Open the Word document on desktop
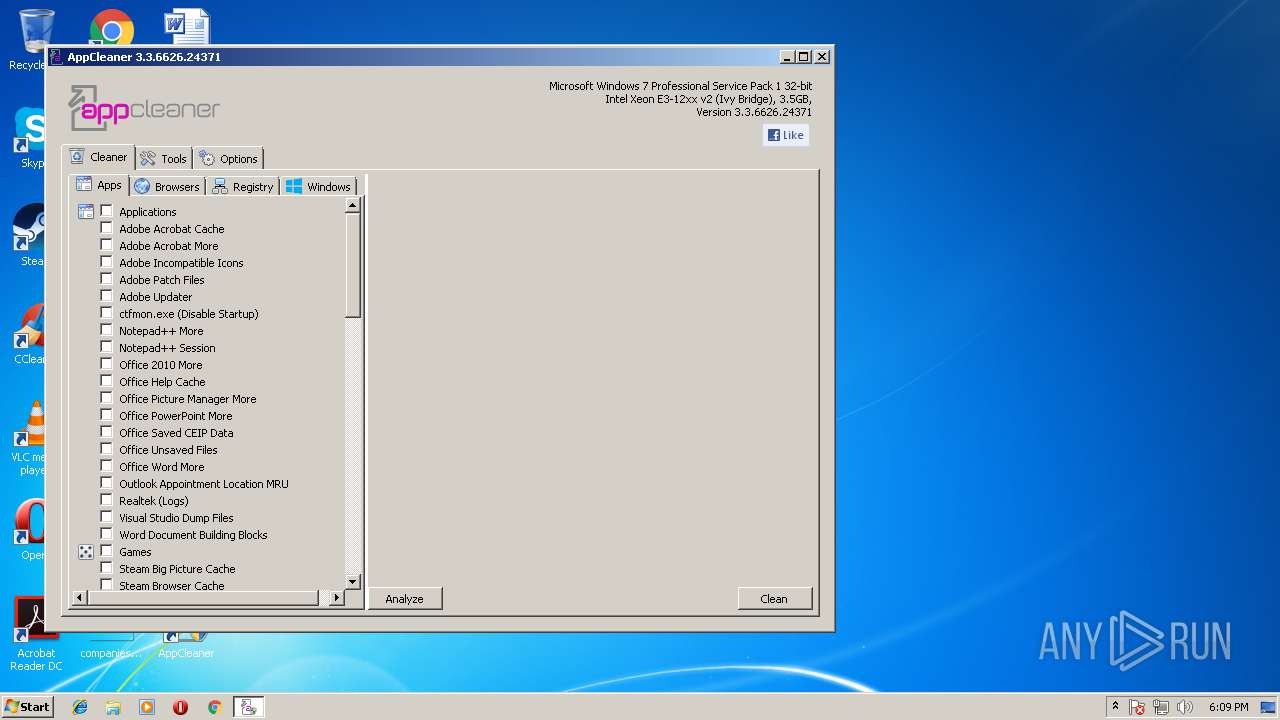Viewport: 1280px width, 720px height. point(186,26)
